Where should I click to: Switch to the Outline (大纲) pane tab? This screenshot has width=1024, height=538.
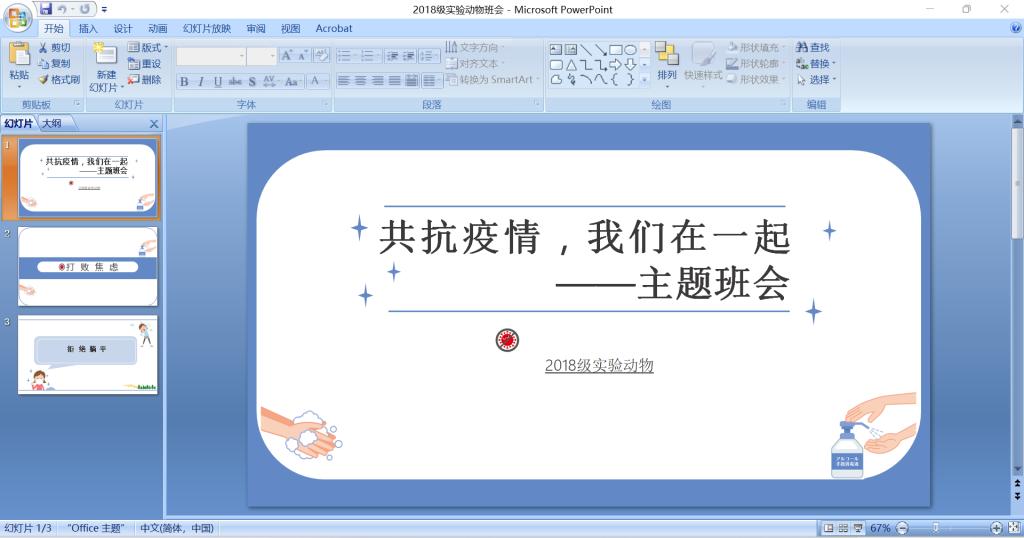coord(51,124)
